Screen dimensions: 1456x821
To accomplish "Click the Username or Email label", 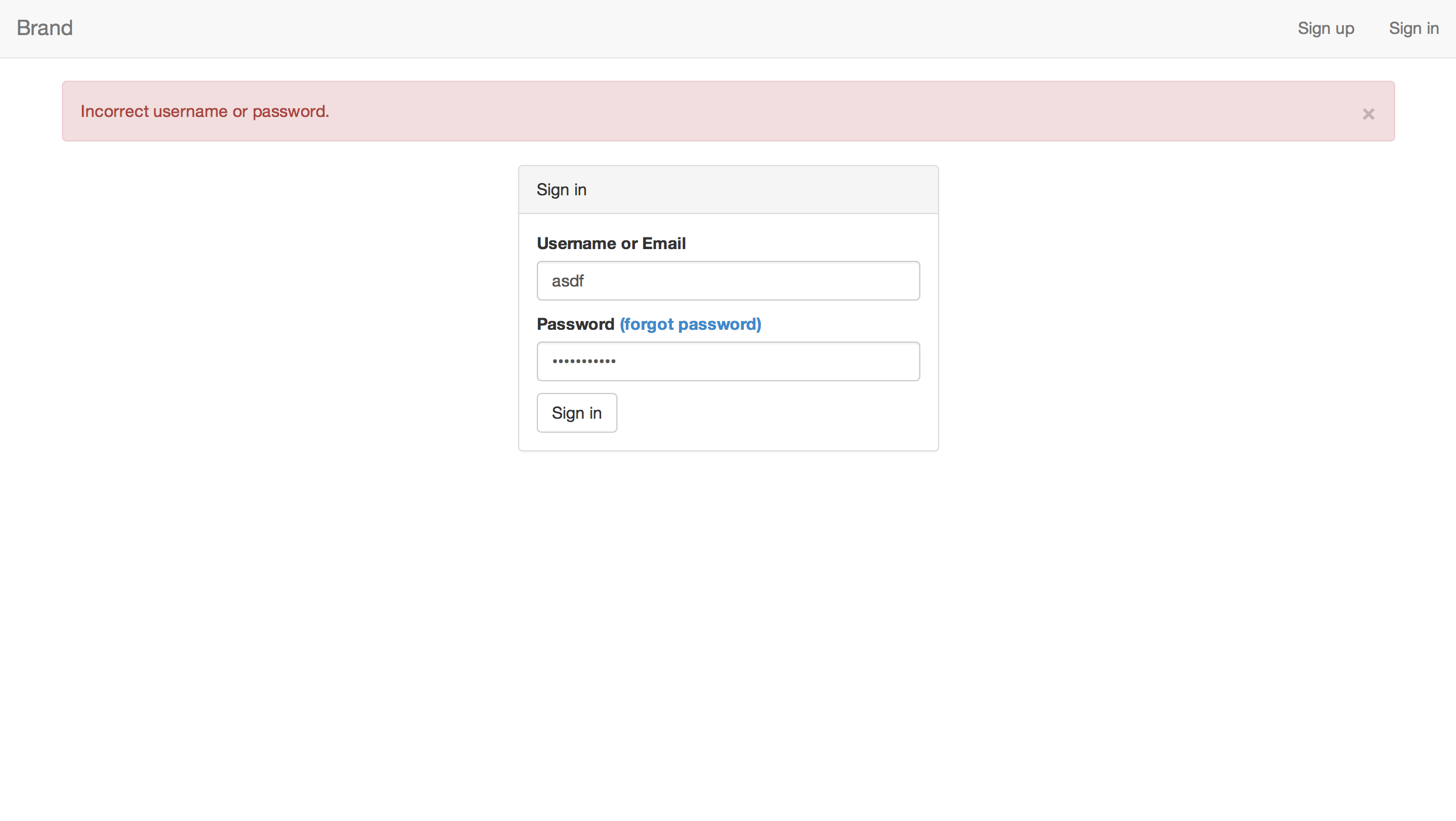I will 611,243.
